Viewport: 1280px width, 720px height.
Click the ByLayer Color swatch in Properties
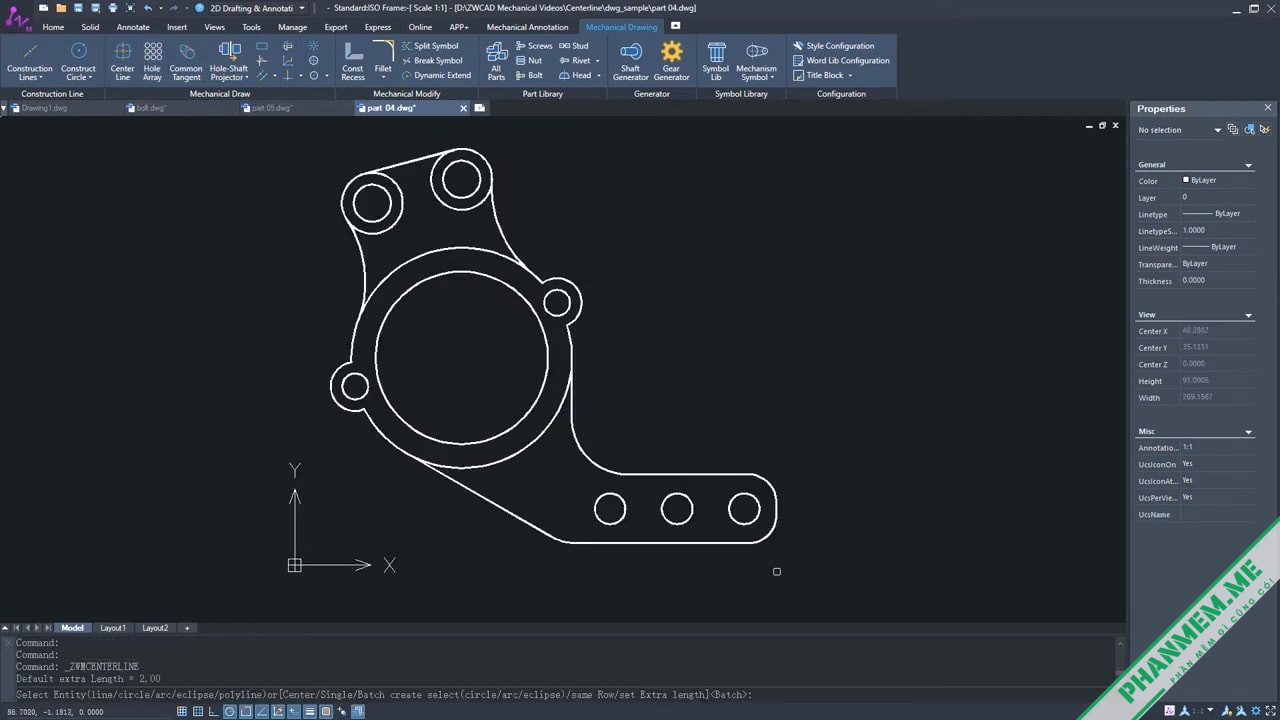(1186, 180)
